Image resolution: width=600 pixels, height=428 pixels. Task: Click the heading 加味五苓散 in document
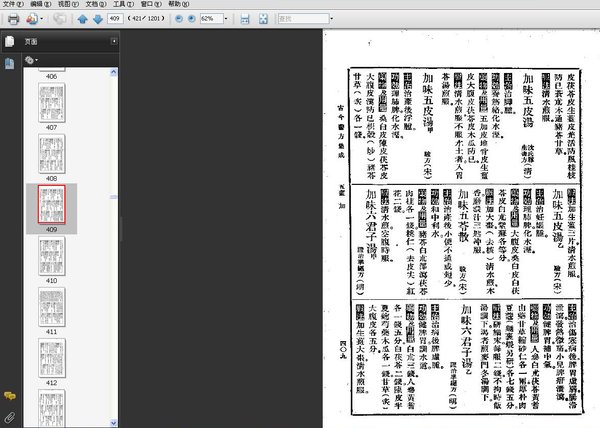[463, 216]
